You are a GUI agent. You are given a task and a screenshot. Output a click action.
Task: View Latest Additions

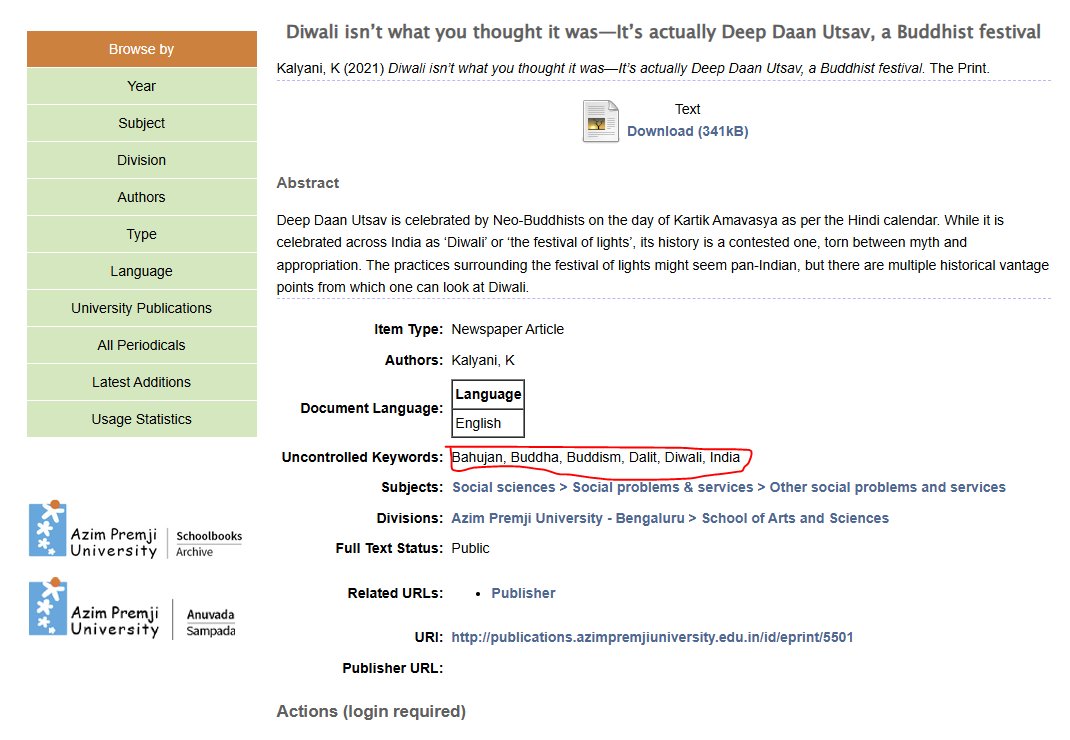pyautogui.click(x=141, y=382)
